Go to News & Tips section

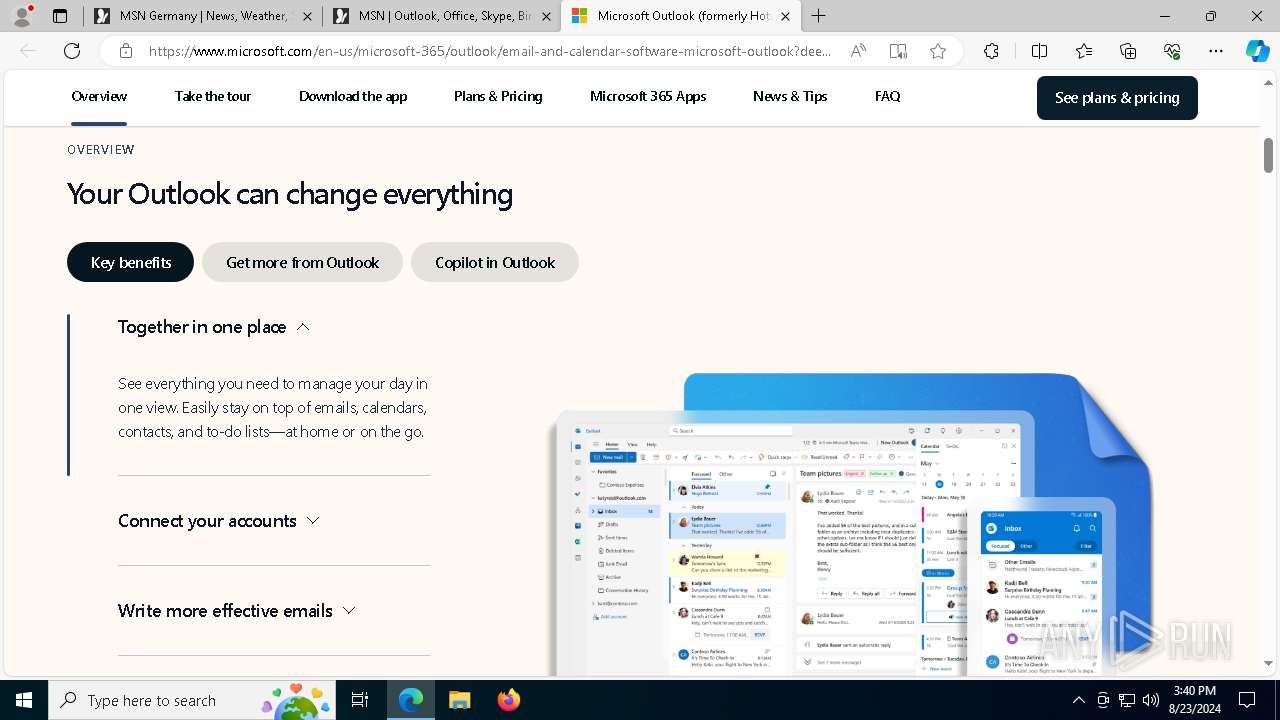[790, 96]
